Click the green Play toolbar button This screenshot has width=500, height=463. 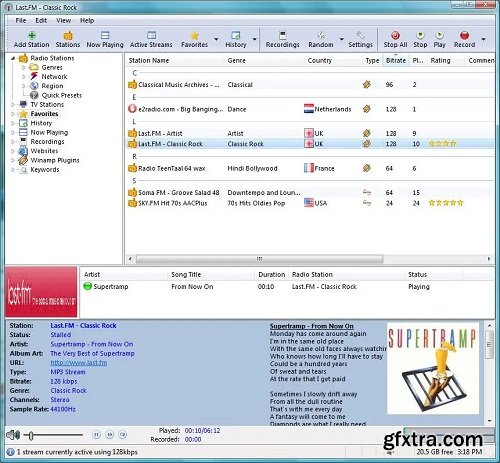pyautogui.click(x=439, y=39)
